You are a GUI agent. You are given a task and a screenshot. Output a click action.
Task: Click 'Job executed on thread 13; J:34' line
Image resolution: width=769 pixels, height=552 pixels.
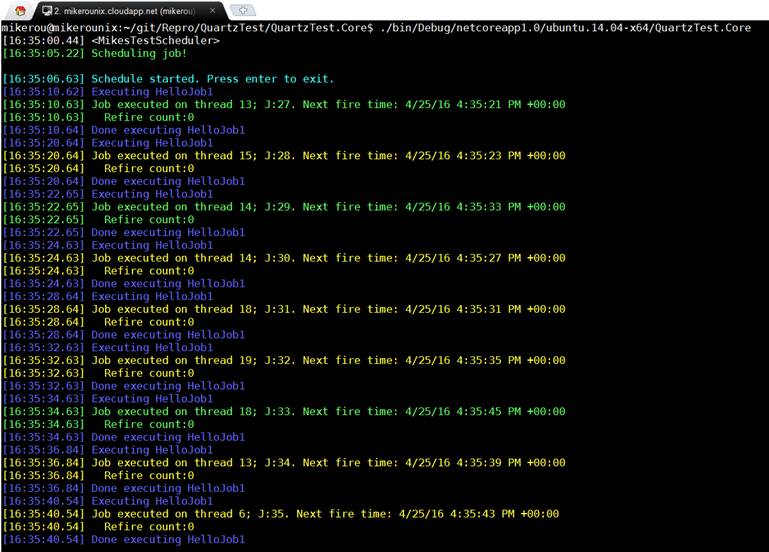tap(284, 462)
